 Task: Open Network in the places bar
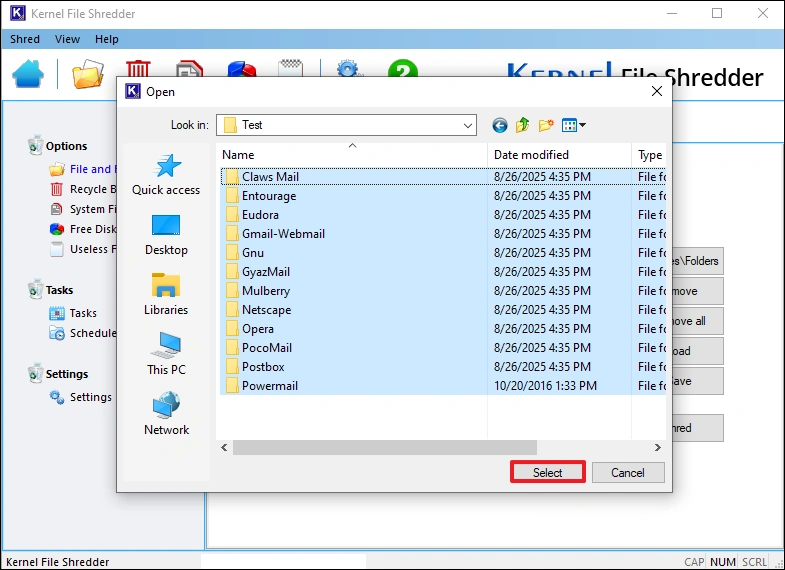(166, 414)
